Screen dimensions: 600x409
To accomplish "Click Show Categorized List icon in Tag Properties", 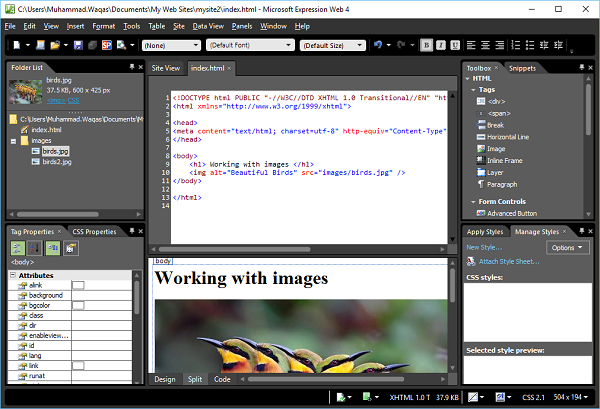I will pyautogui.click(x=19, y=248).
